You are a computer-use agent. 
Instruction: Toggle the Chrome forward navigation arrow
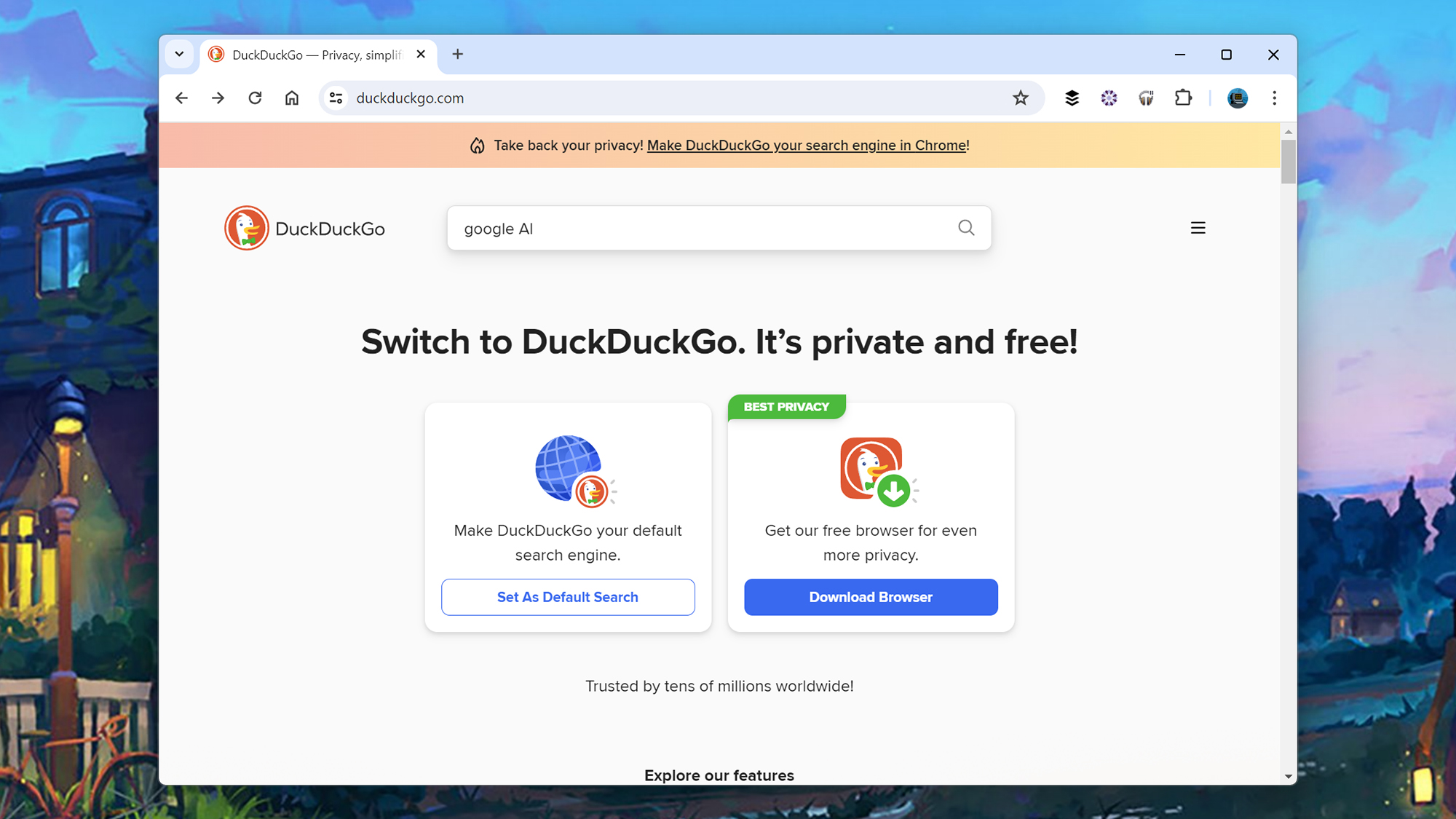pyautogui.click(x=218, y=97)
